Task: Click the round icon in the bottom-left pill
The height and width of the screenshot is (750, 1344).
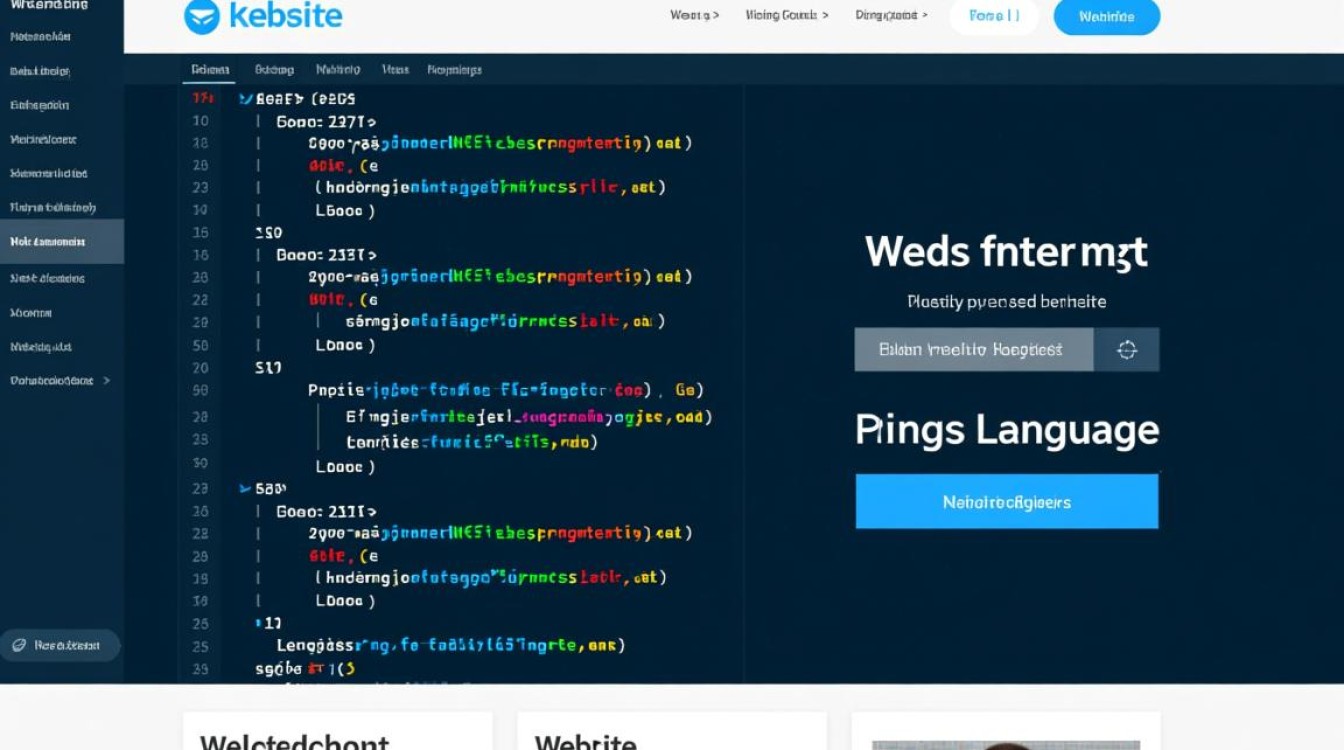Action: click(19, 646)
